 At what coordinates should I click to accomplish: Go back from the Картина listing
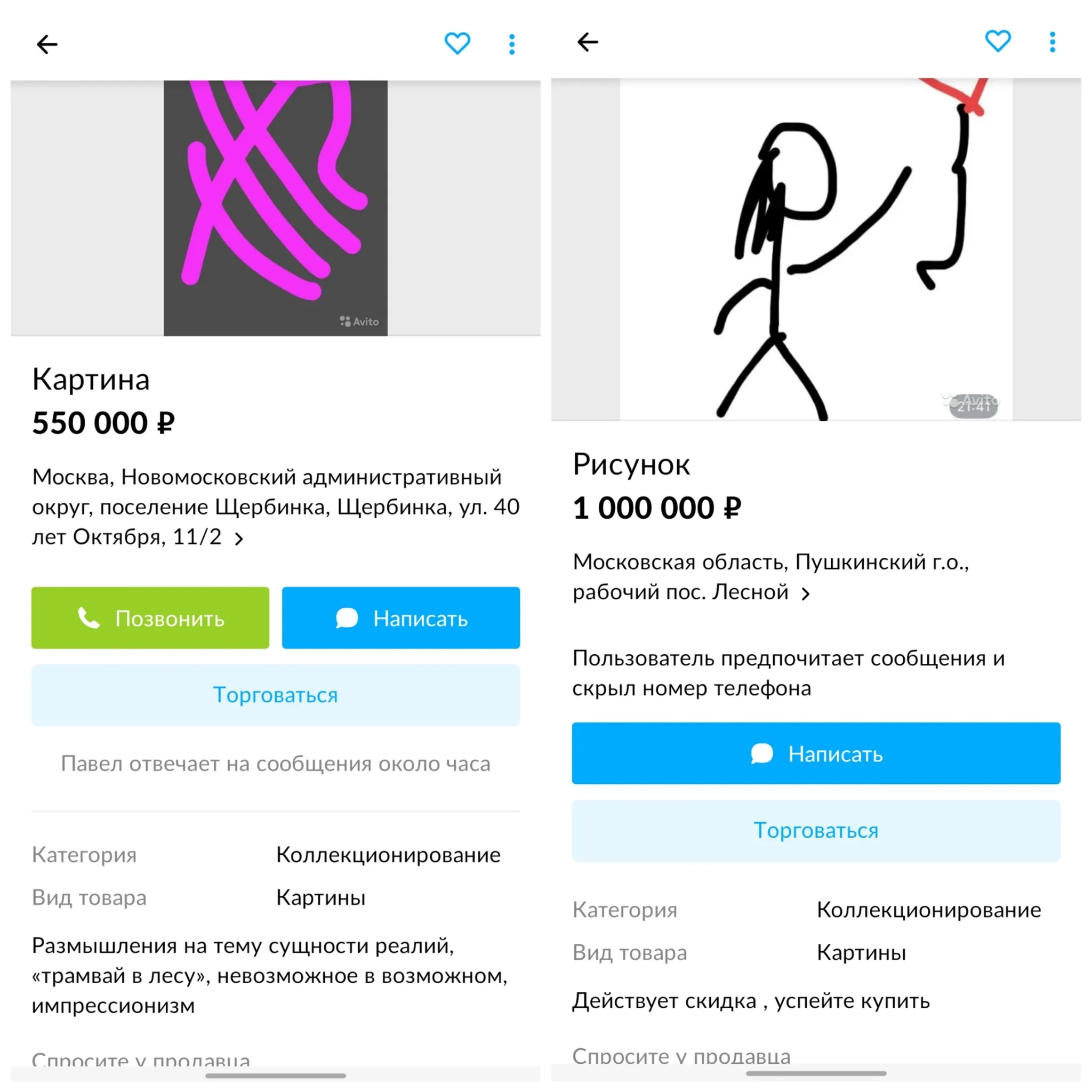(x=47, y=44)
